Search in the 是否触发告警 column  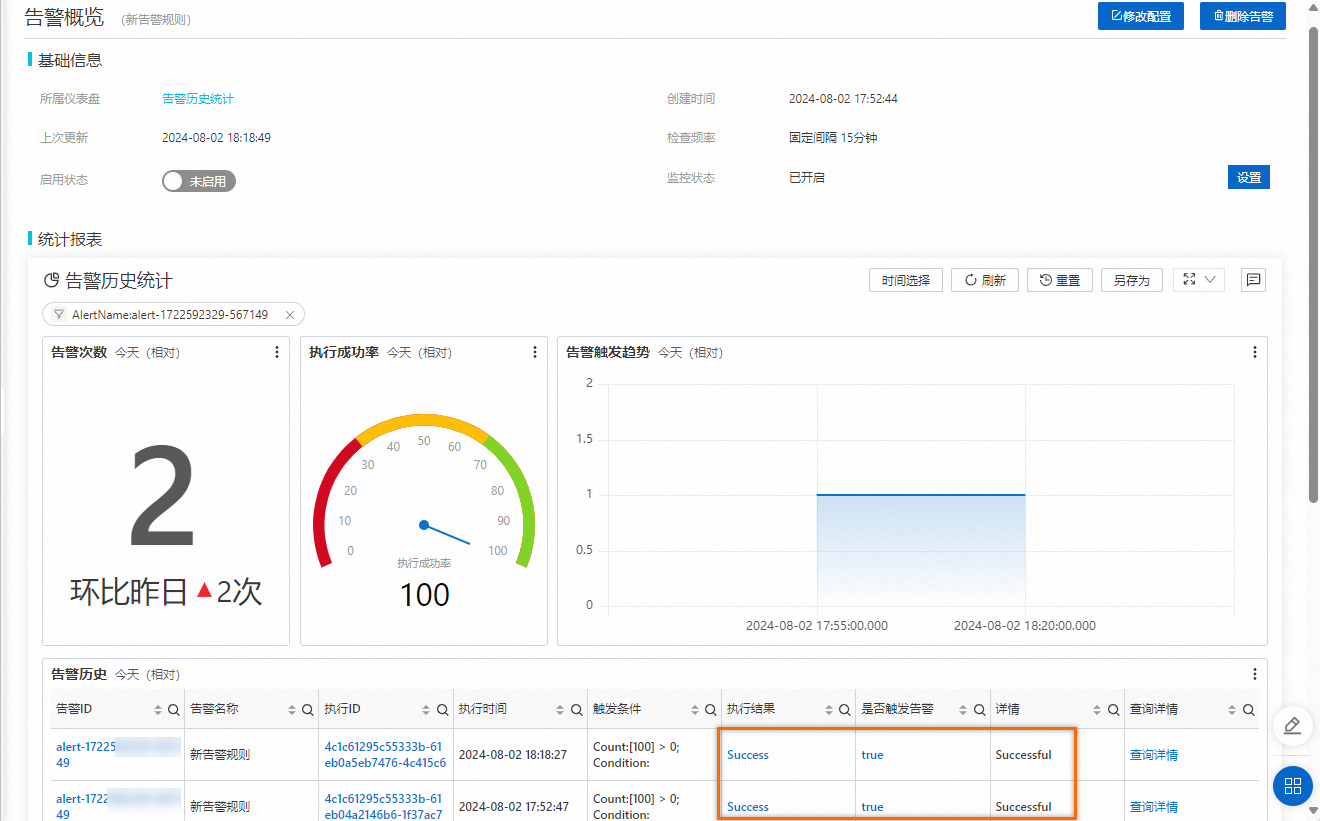980,709
